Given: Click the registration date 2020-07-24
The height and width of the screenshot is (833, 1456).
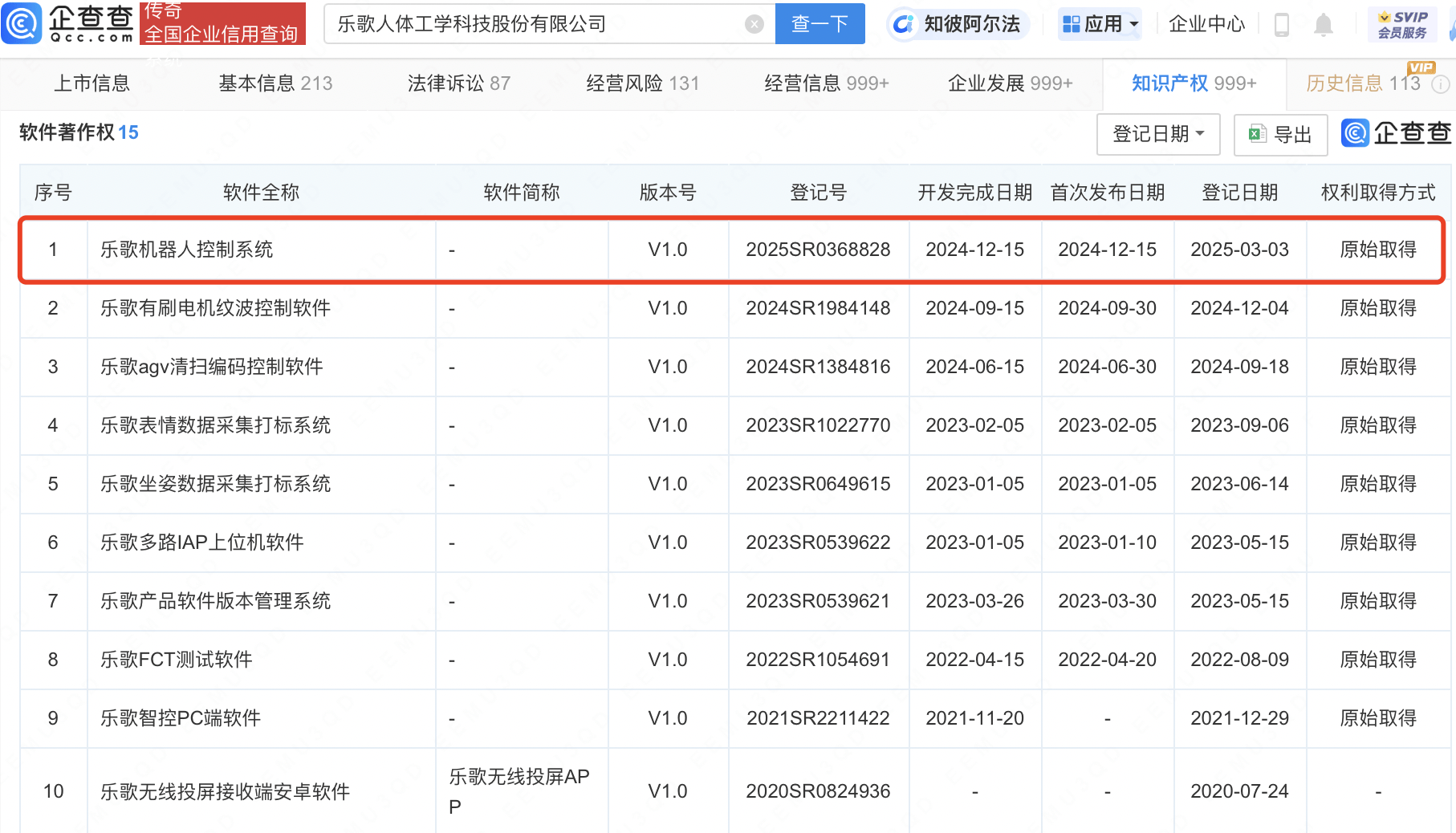Looking at the screenshot, I should tap(1239, 791).
